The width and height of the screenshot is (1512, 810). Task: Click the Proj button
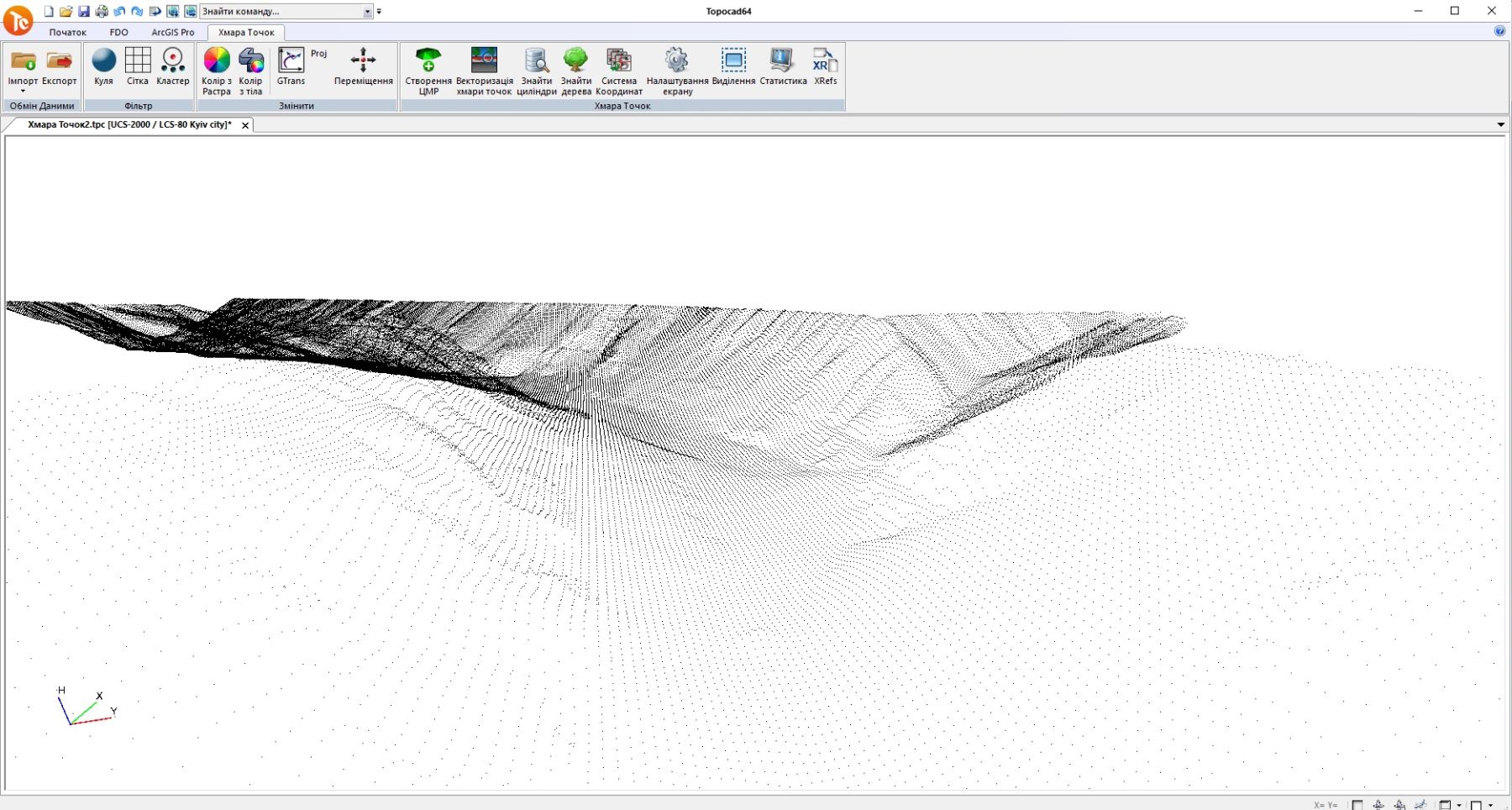[318, 53]
